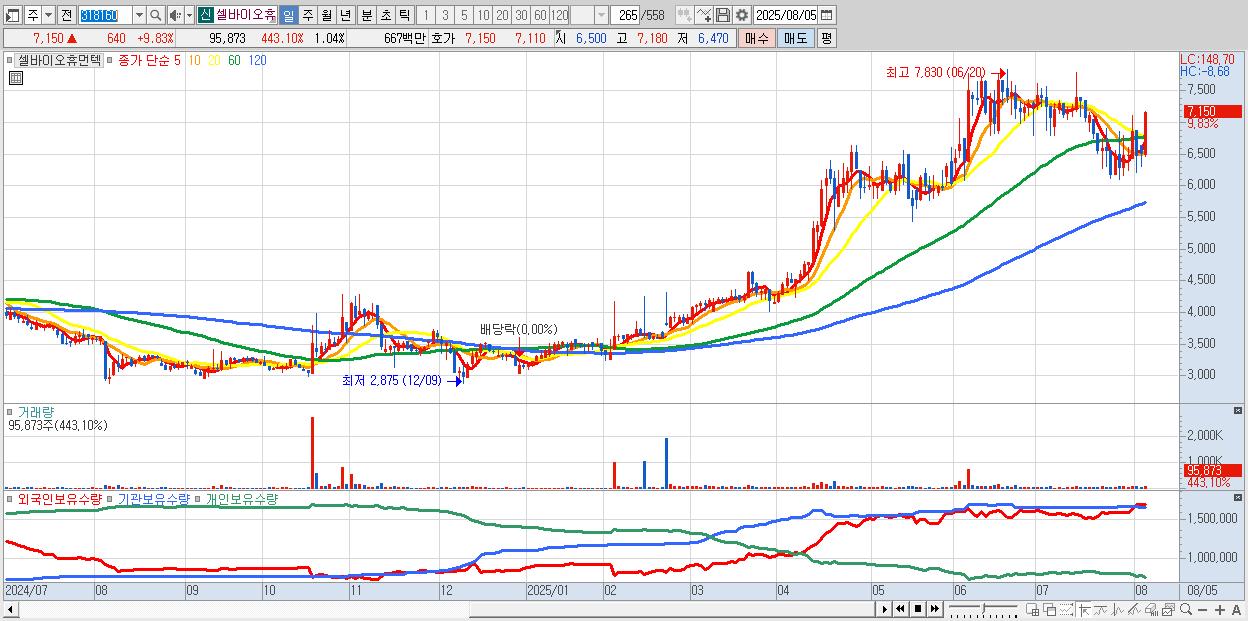Viewport: 1248px width, 621px height.
Task: Select the 년 (yearly) period toggle
Action: (345, 15)
